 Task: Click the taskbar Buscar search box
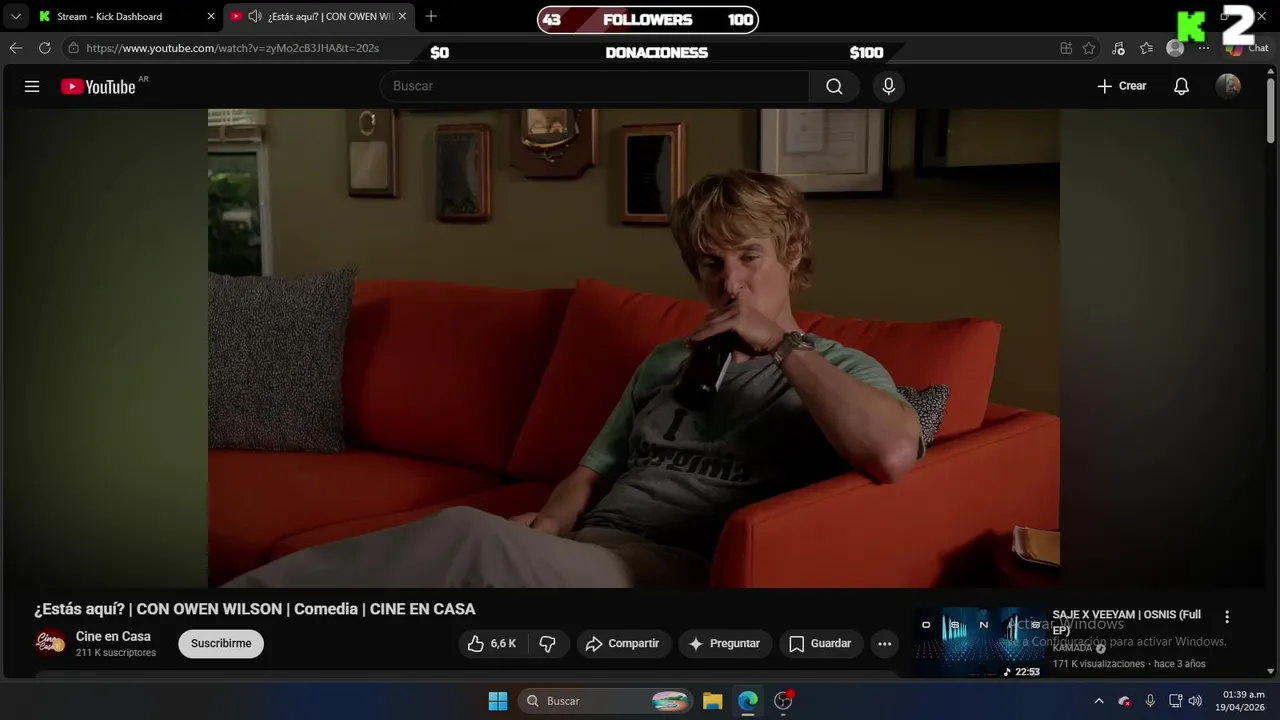[607, 701]
